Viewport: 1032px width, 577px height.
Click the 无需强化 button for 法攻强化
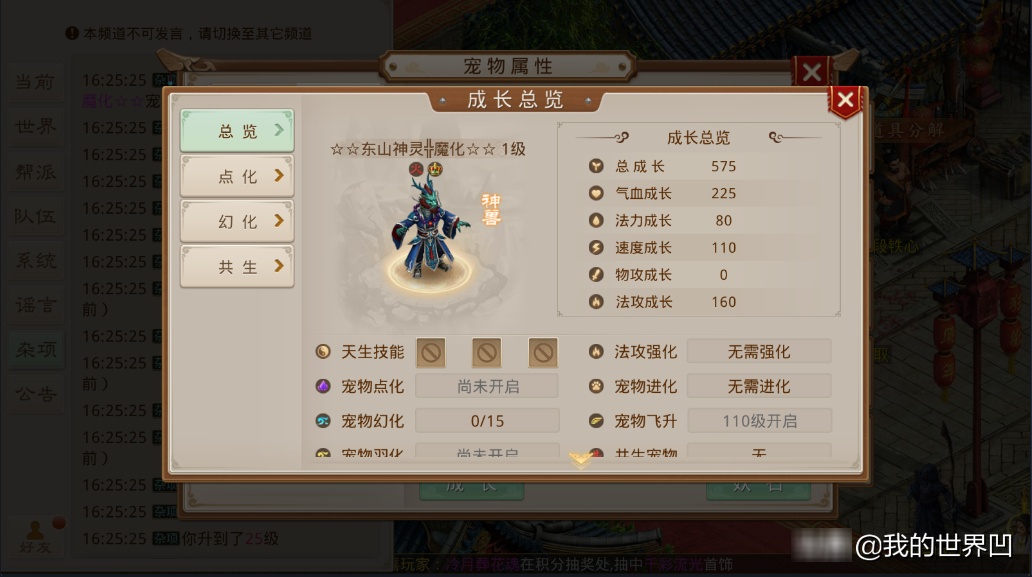click(759, 352)
